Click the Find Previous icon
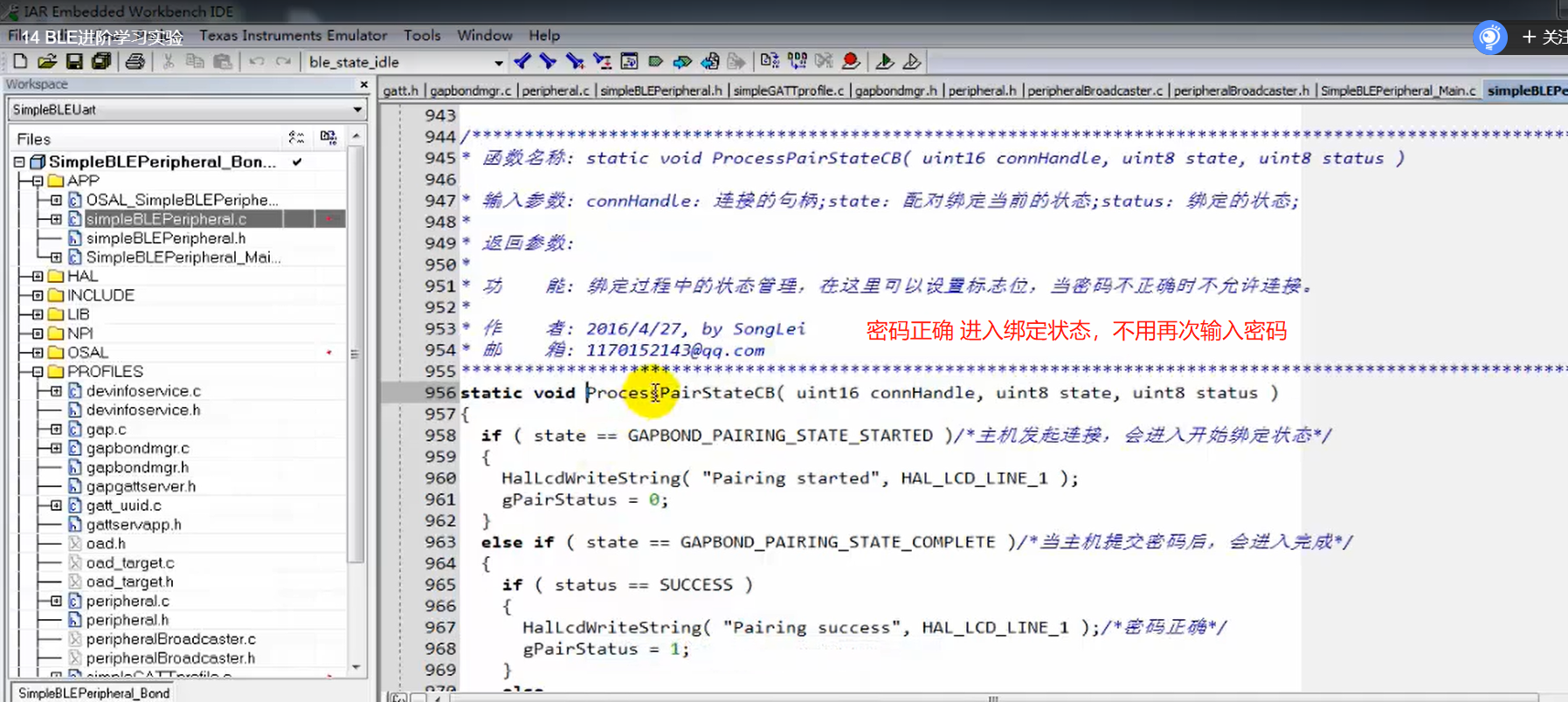The height and width of the screenshot is (702, 1568). coord(522,61)
